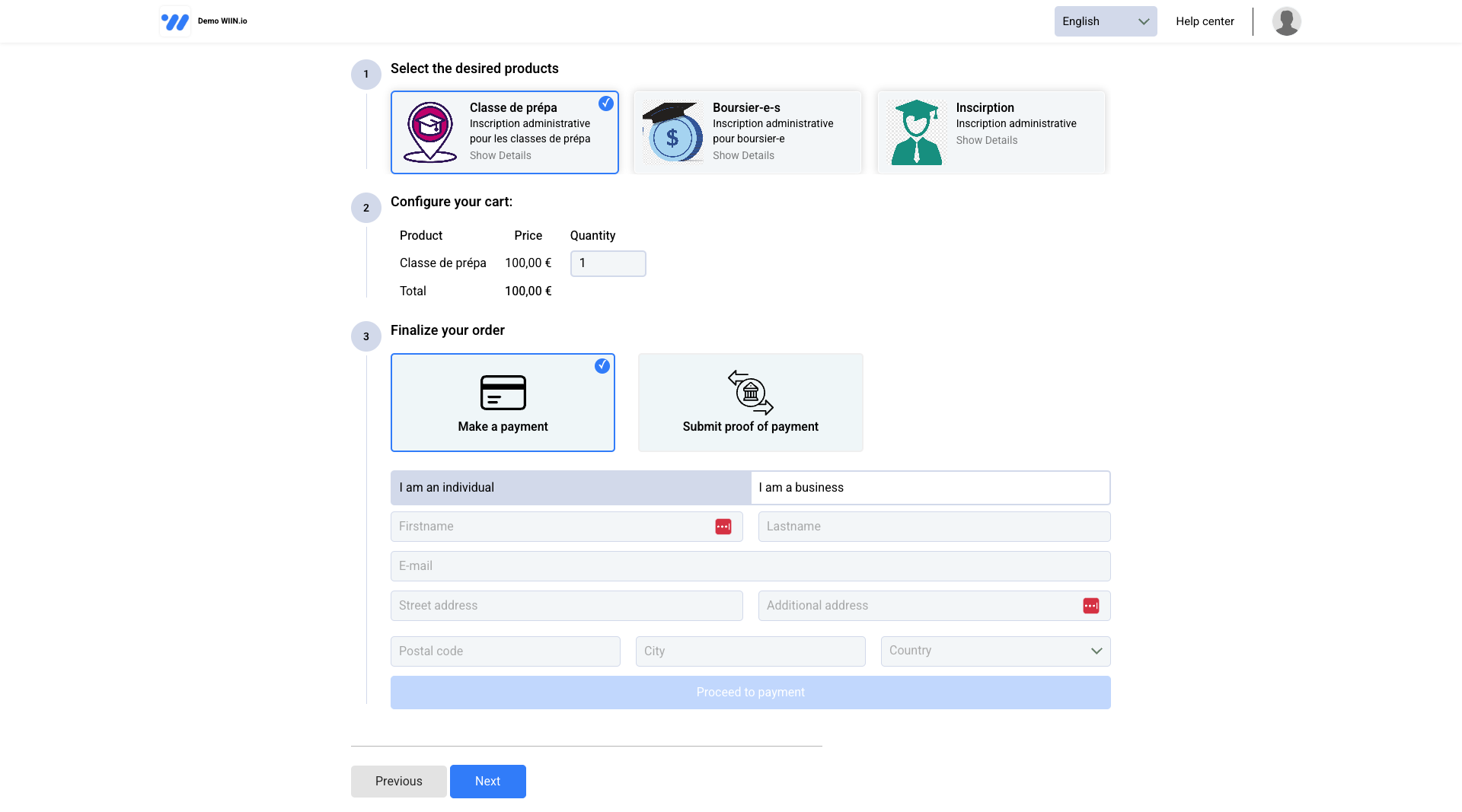The image size is (1462, 812).
Task: Focus the Lastname field
Action: [x=934, y=527]
